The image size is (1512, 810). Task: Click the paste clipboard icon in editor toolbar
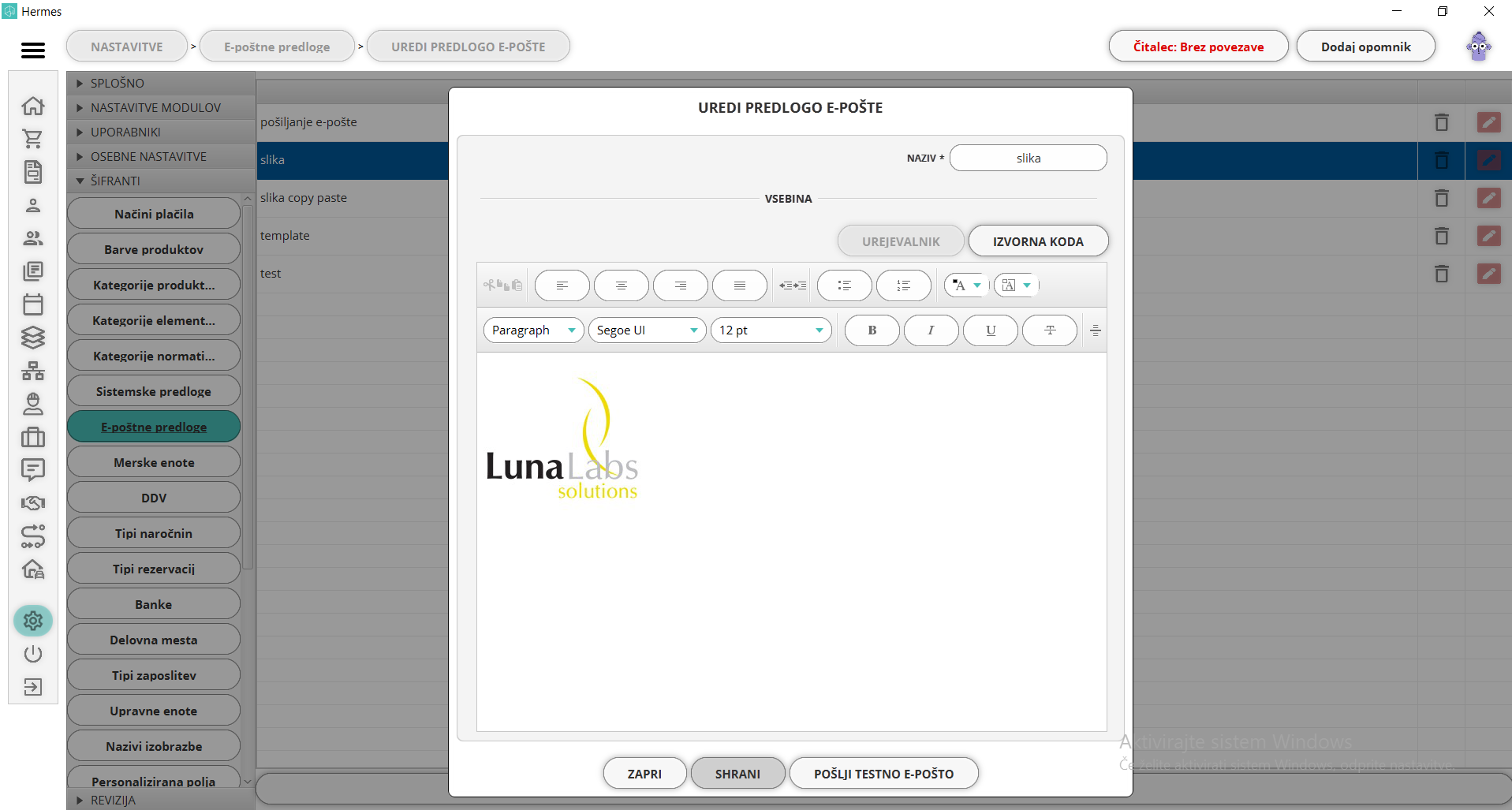coord(517,286)
